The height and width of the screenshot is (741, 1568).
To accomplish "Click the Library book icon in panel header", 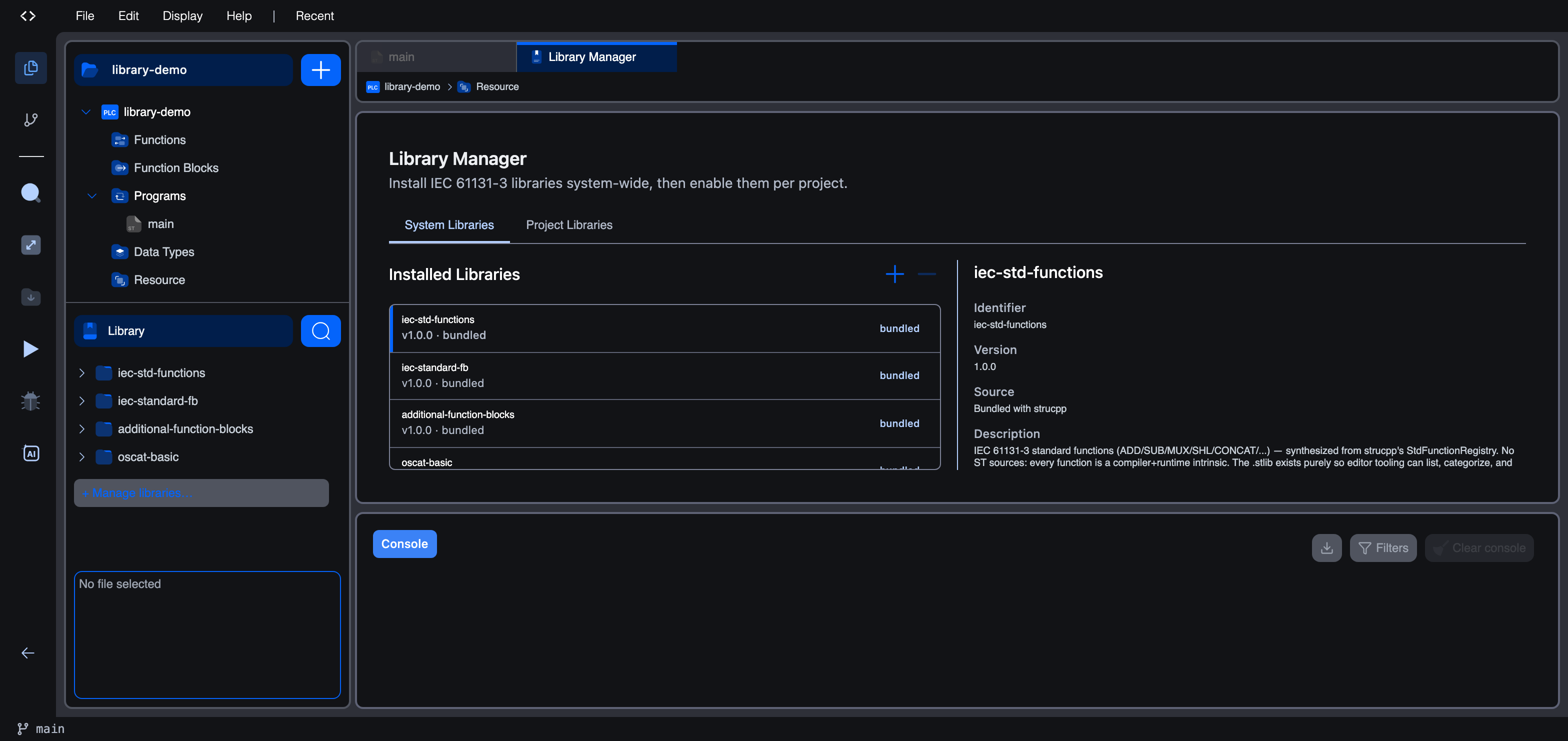I will click(x=90, y=330).
